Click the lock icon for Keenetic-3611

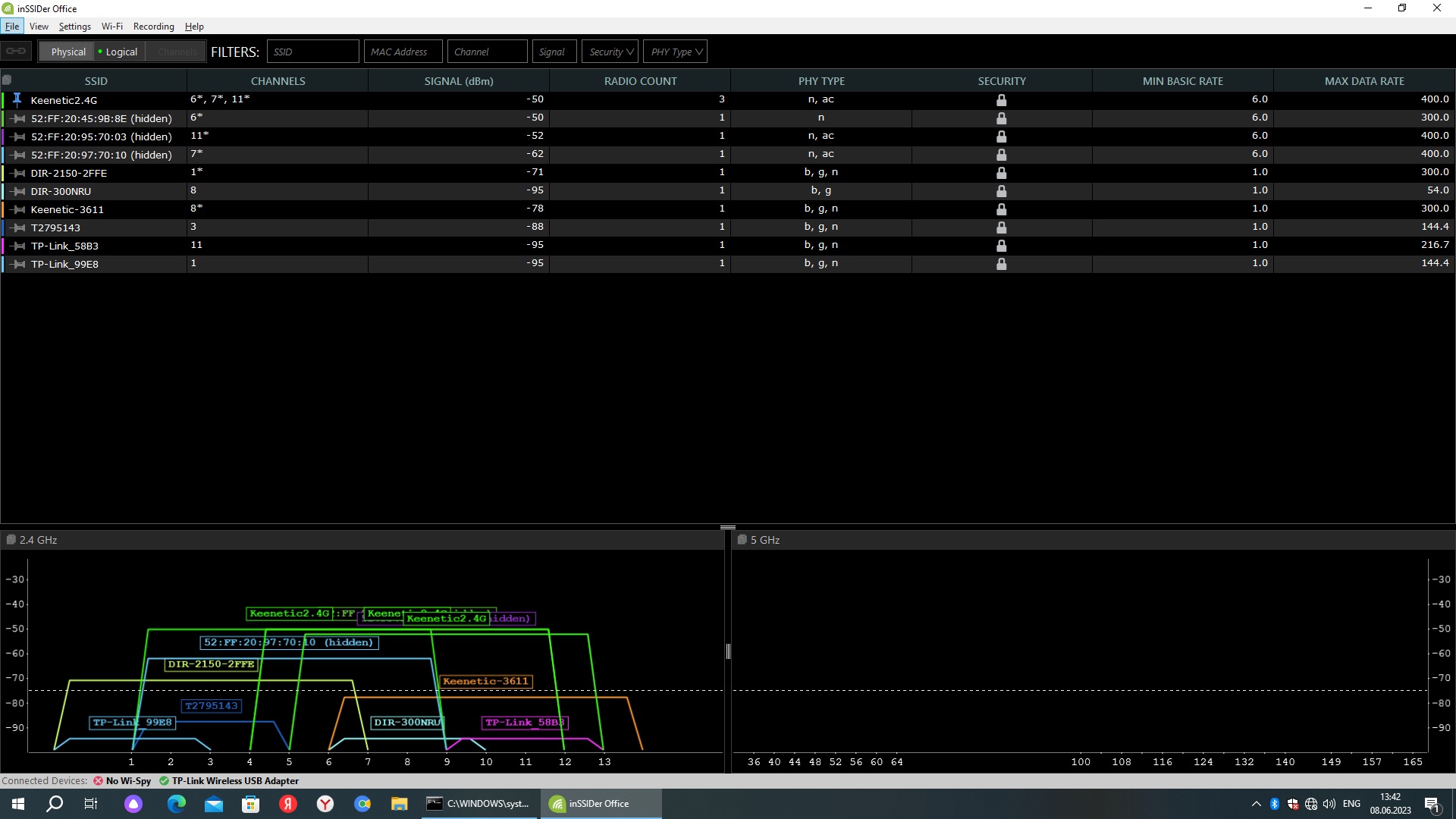(x=1001, y=209)
